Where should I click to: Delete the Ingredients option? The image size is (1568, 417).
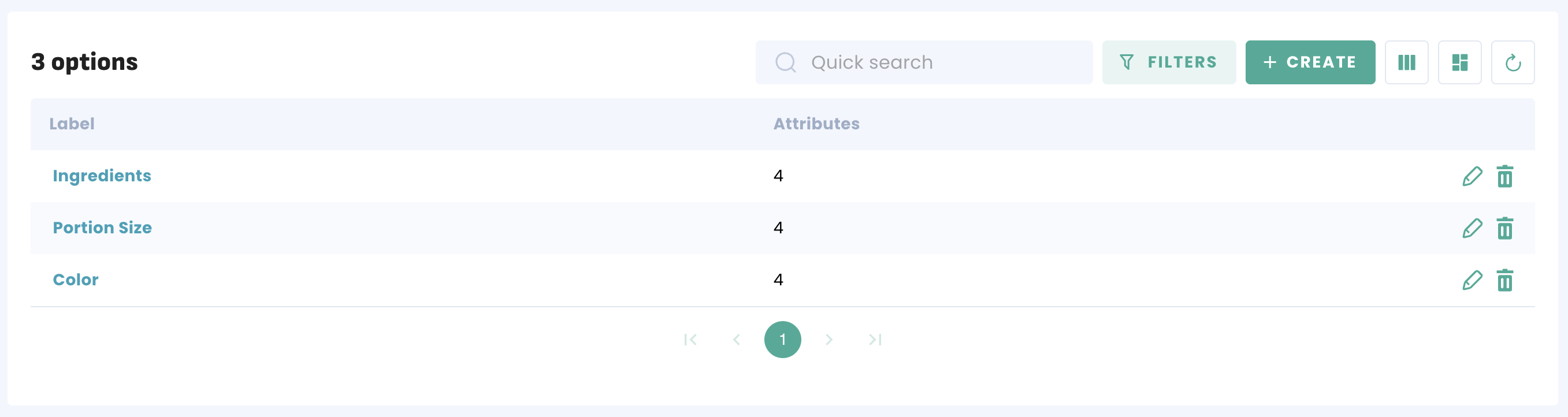pos(1504,177)
